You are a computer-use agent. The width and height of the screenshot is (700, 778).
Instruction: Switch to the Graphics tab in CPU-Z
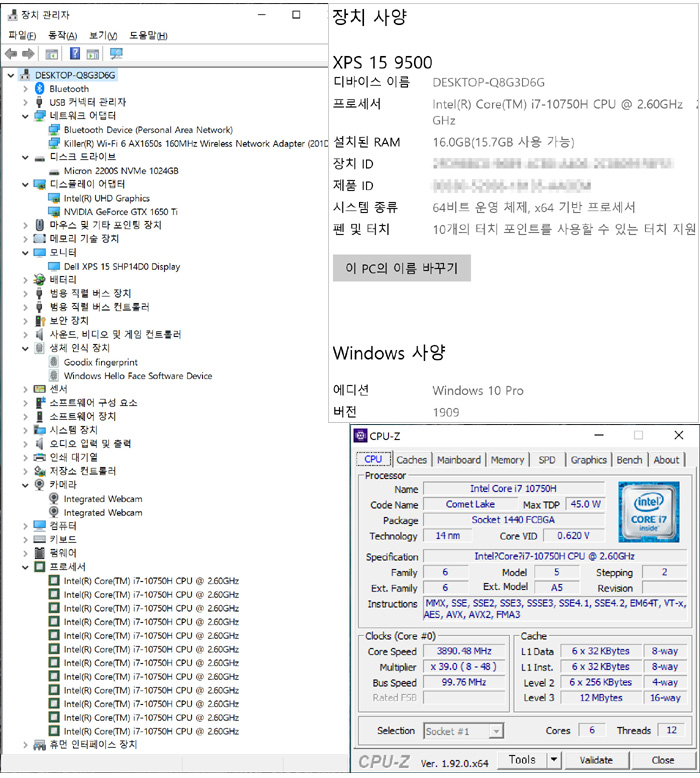tap(588, 460)
